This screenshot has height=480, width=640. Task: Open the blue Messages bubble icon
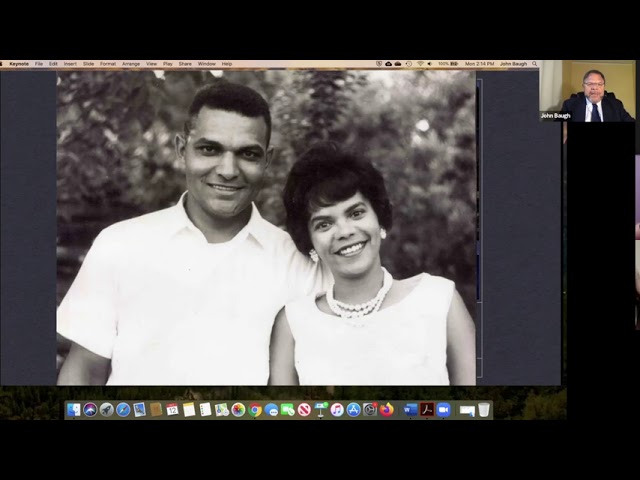[271, 410]
